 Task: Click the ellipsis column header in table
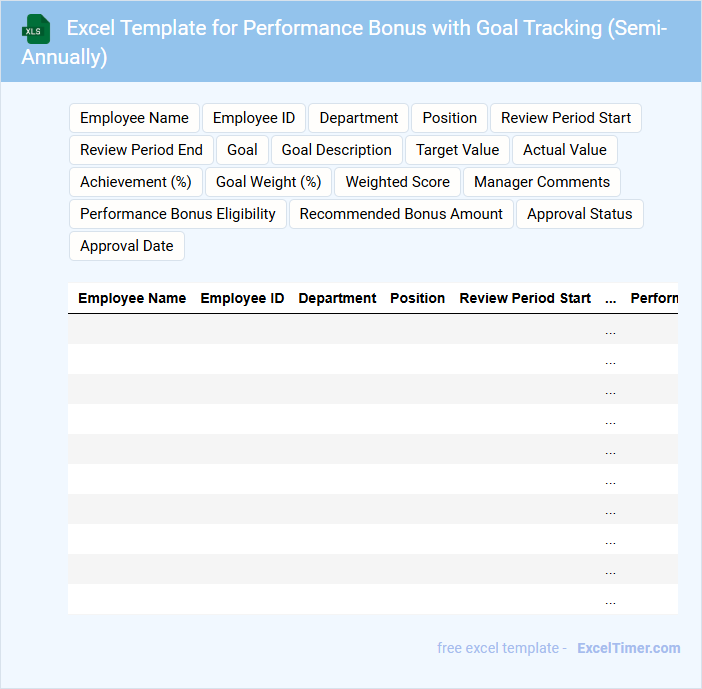611,298
